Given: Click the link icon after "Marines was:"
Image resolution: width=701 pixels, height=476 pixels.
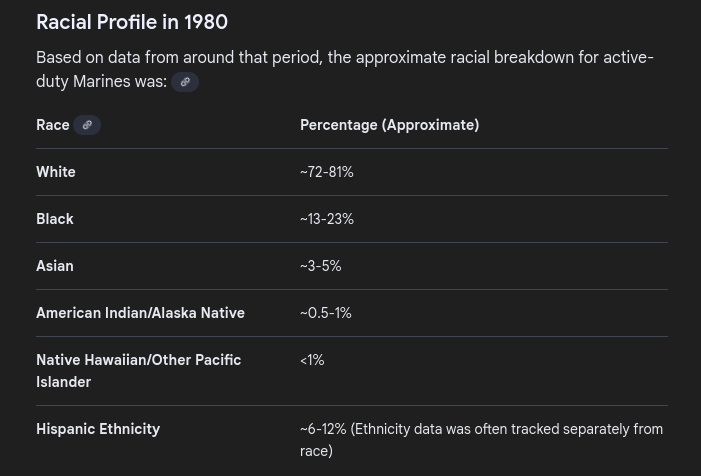Looking at the screenshot, I should 185,82.
